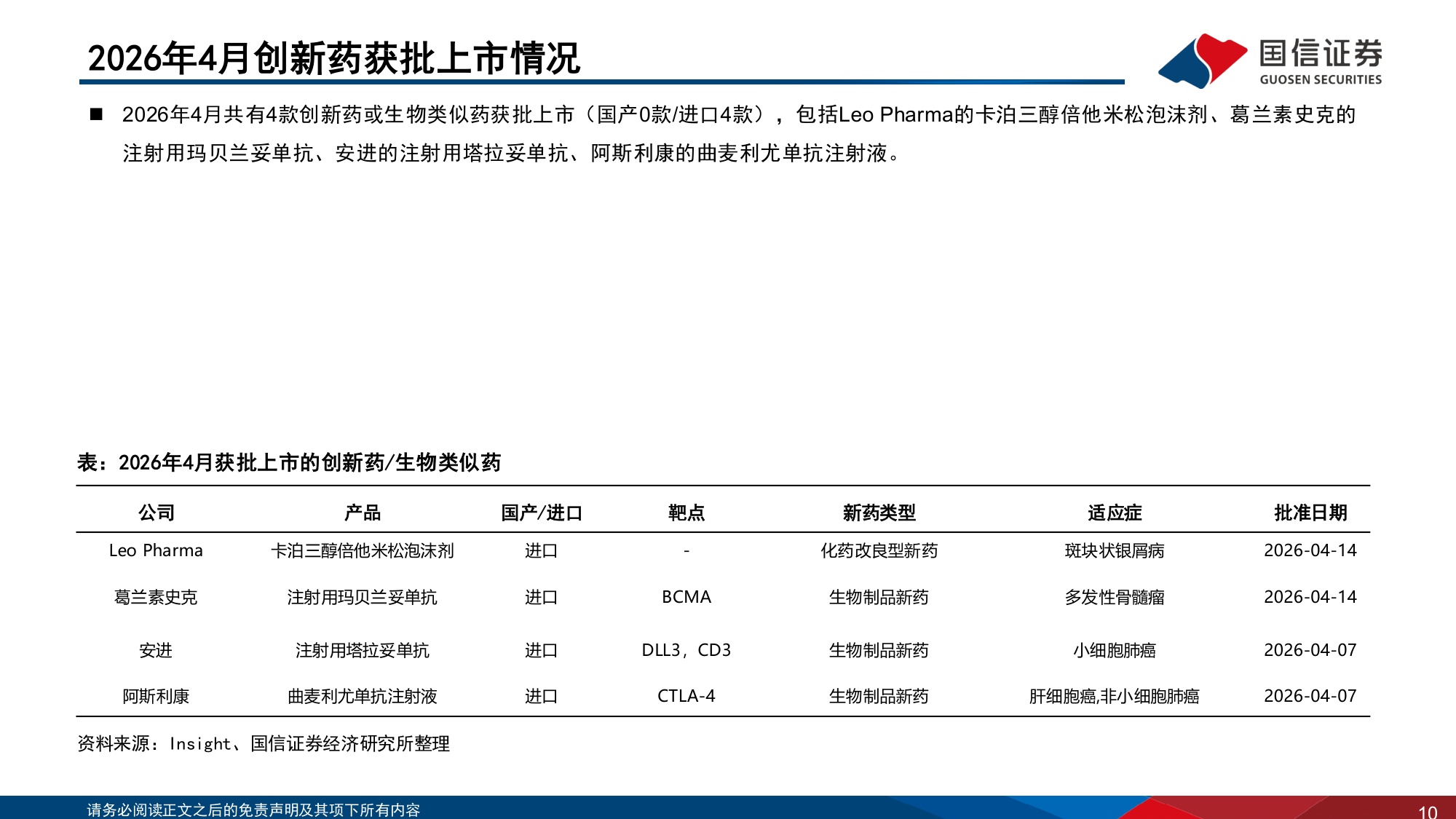
Task: Select the 化药改良型新药 cell
Action: pyautogui.click(x=879, y=550)
